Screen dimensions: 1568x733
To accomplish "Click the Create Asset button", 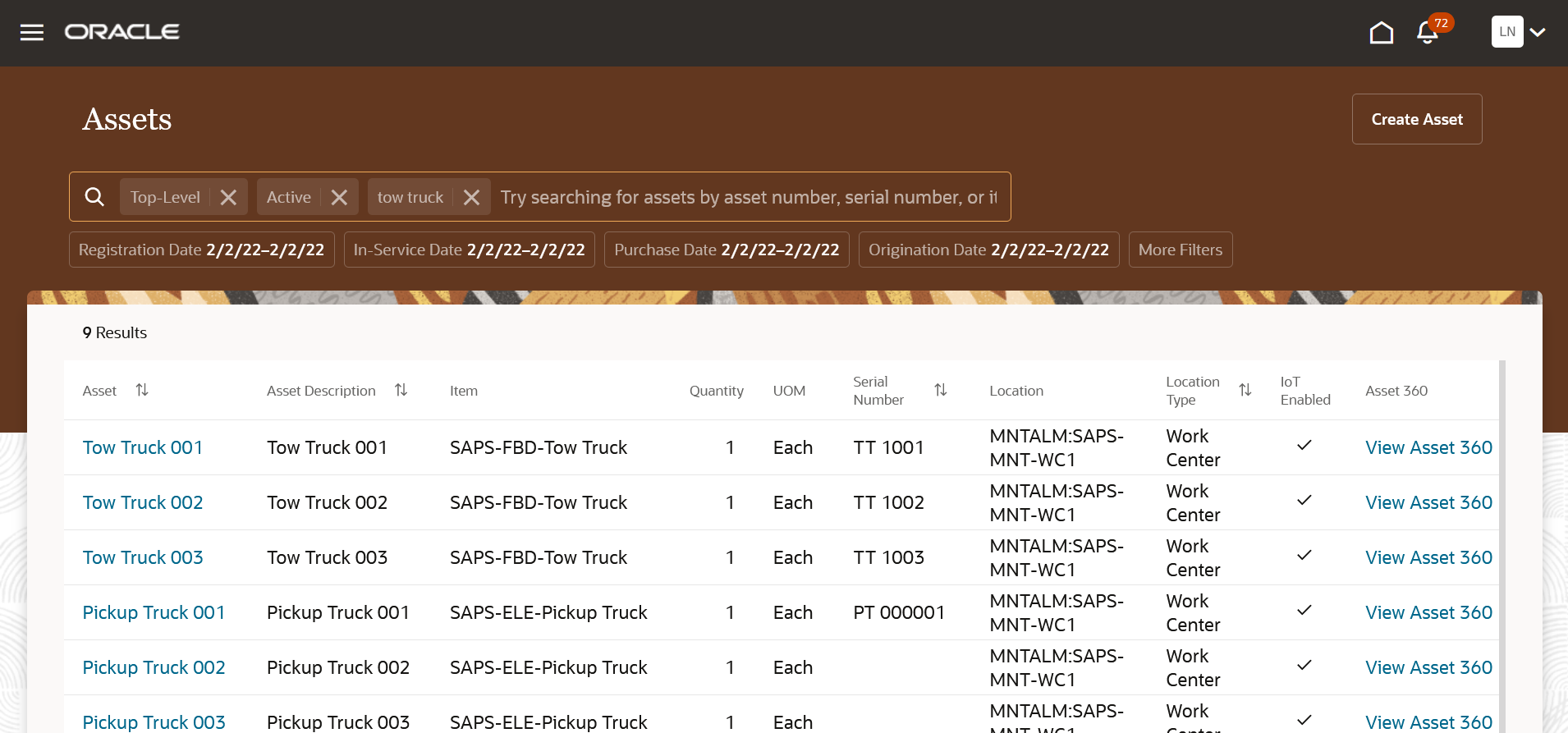I will [x=1416, y=119].
